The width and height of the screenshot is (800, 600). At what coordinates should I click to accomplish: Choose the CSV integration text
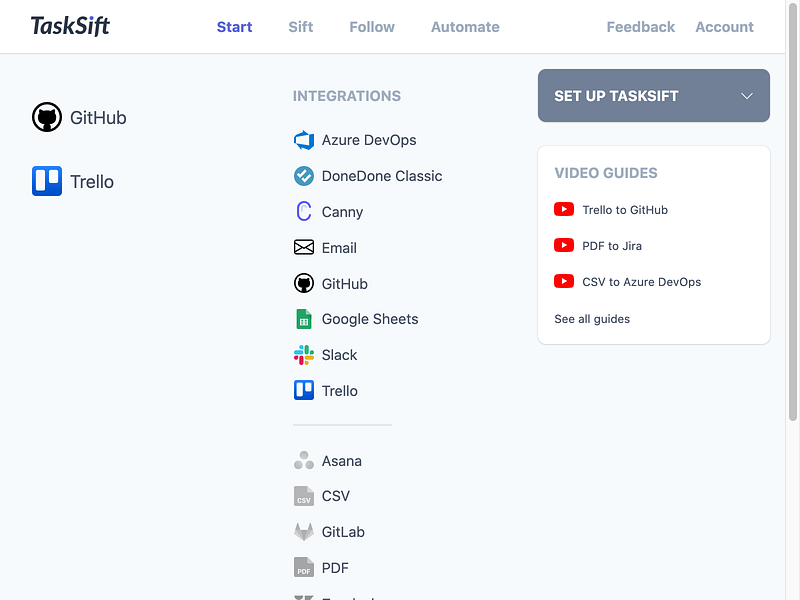[x=336, y=496]
